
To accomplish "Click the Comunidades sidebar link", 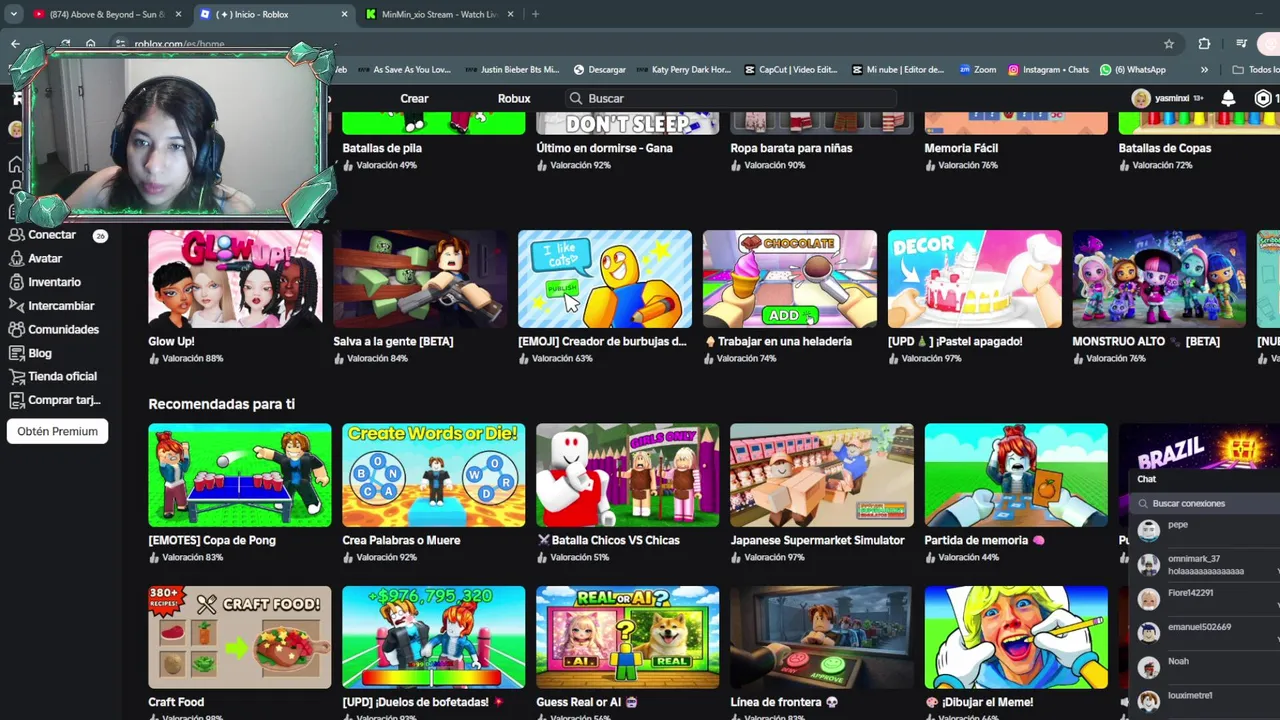I will 63,329.
